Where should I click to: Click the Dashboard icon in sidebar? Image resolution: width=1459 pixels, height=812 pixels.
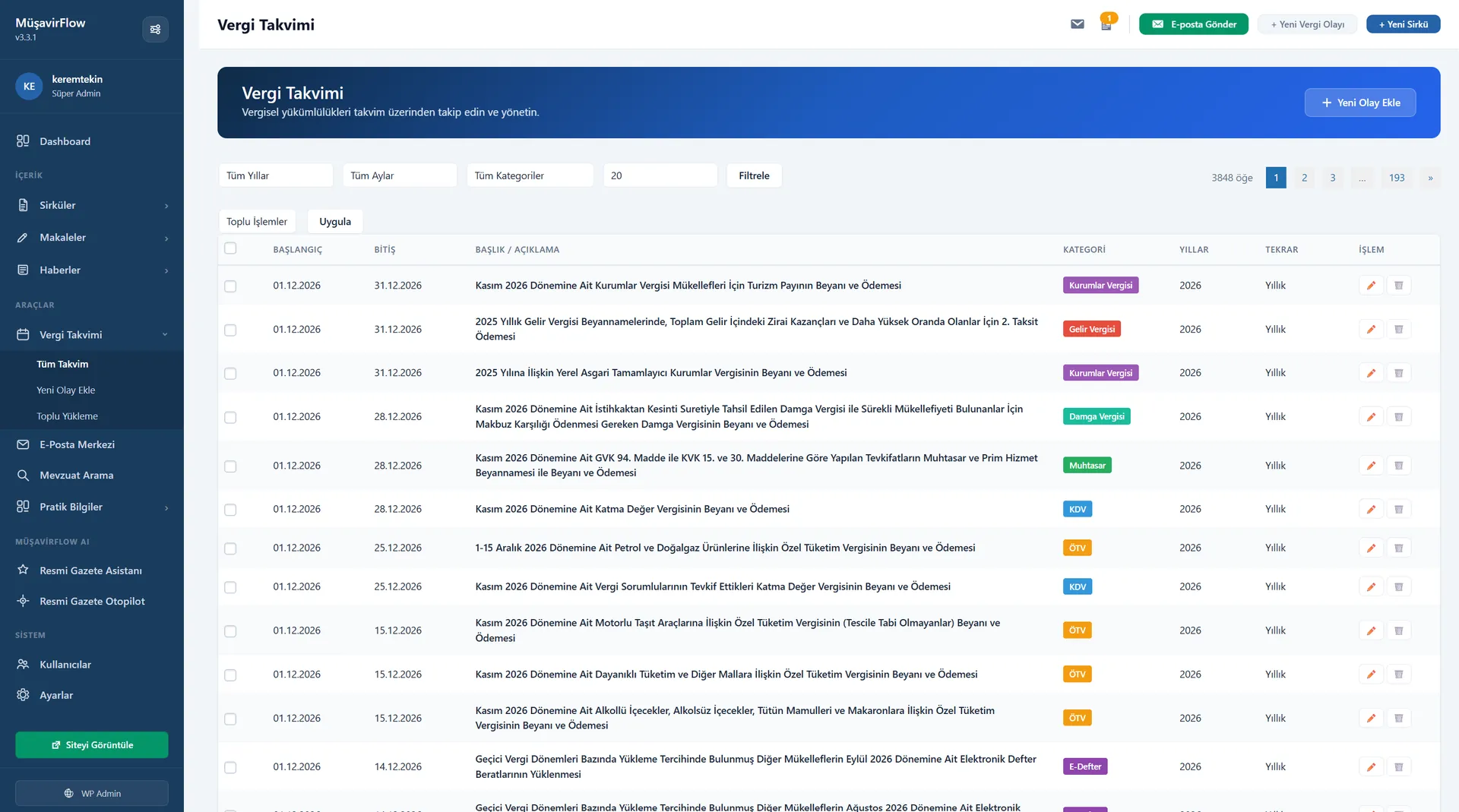pos(23,141)
